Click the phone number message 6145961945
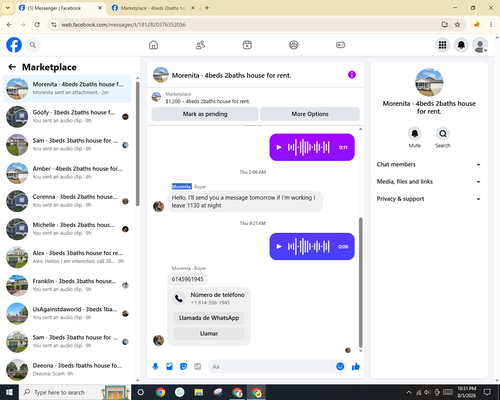The width and height of the screenshot is (500, 400). tap(187, 279)
